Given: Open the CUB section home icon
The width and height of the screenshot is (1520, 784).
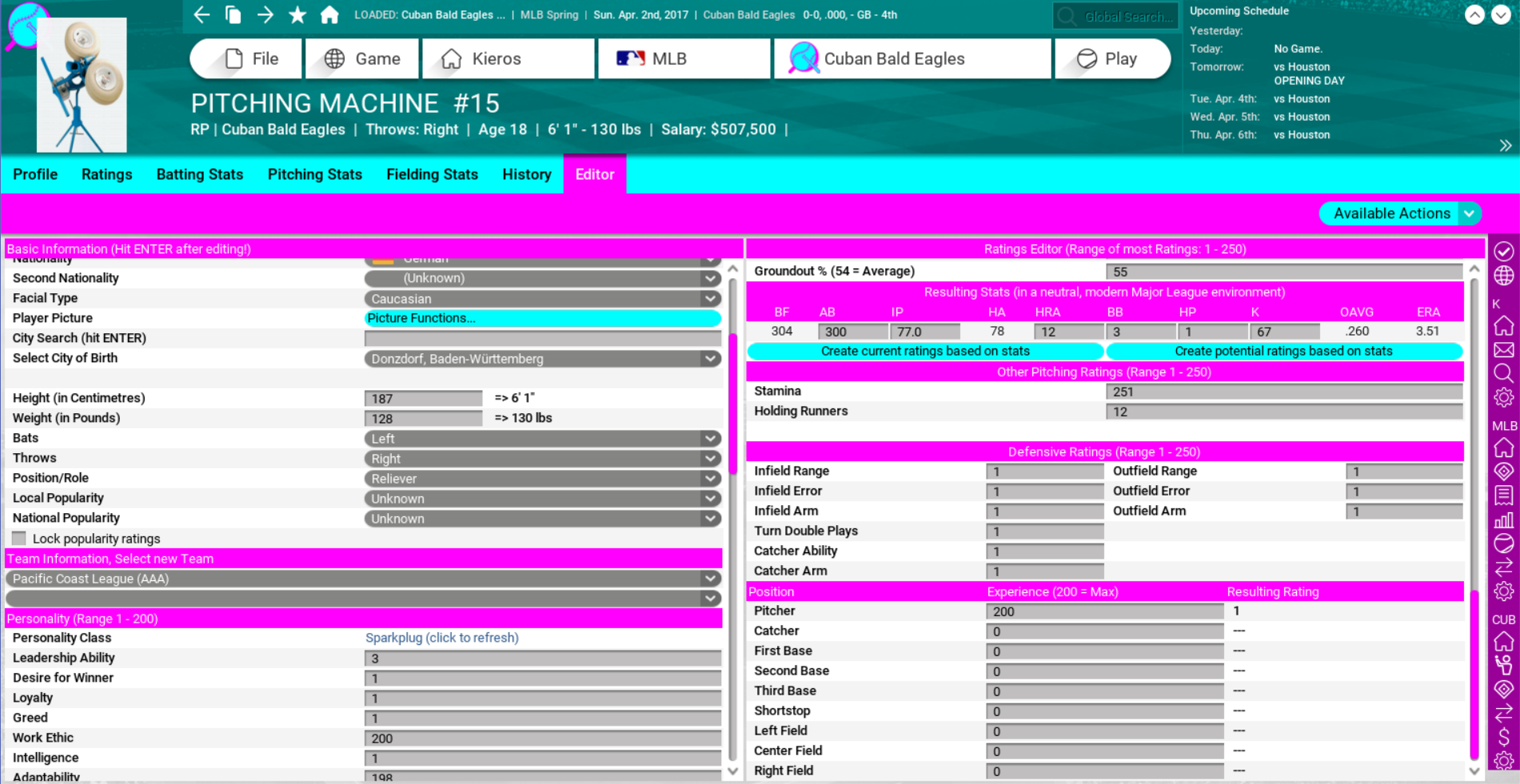Looking at the screenshot, I should coord(1504,641).
